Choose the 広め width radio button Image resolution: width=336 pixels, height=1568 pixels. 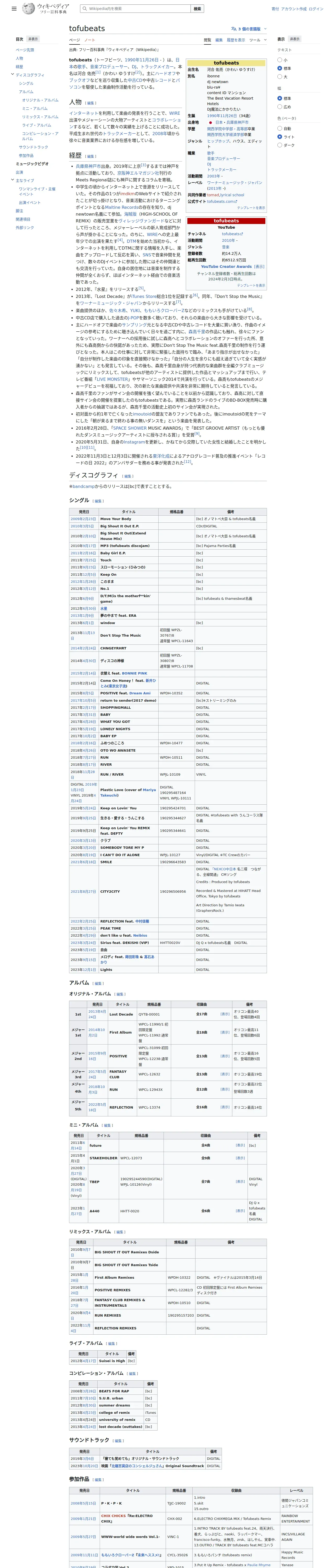(280, 107)
